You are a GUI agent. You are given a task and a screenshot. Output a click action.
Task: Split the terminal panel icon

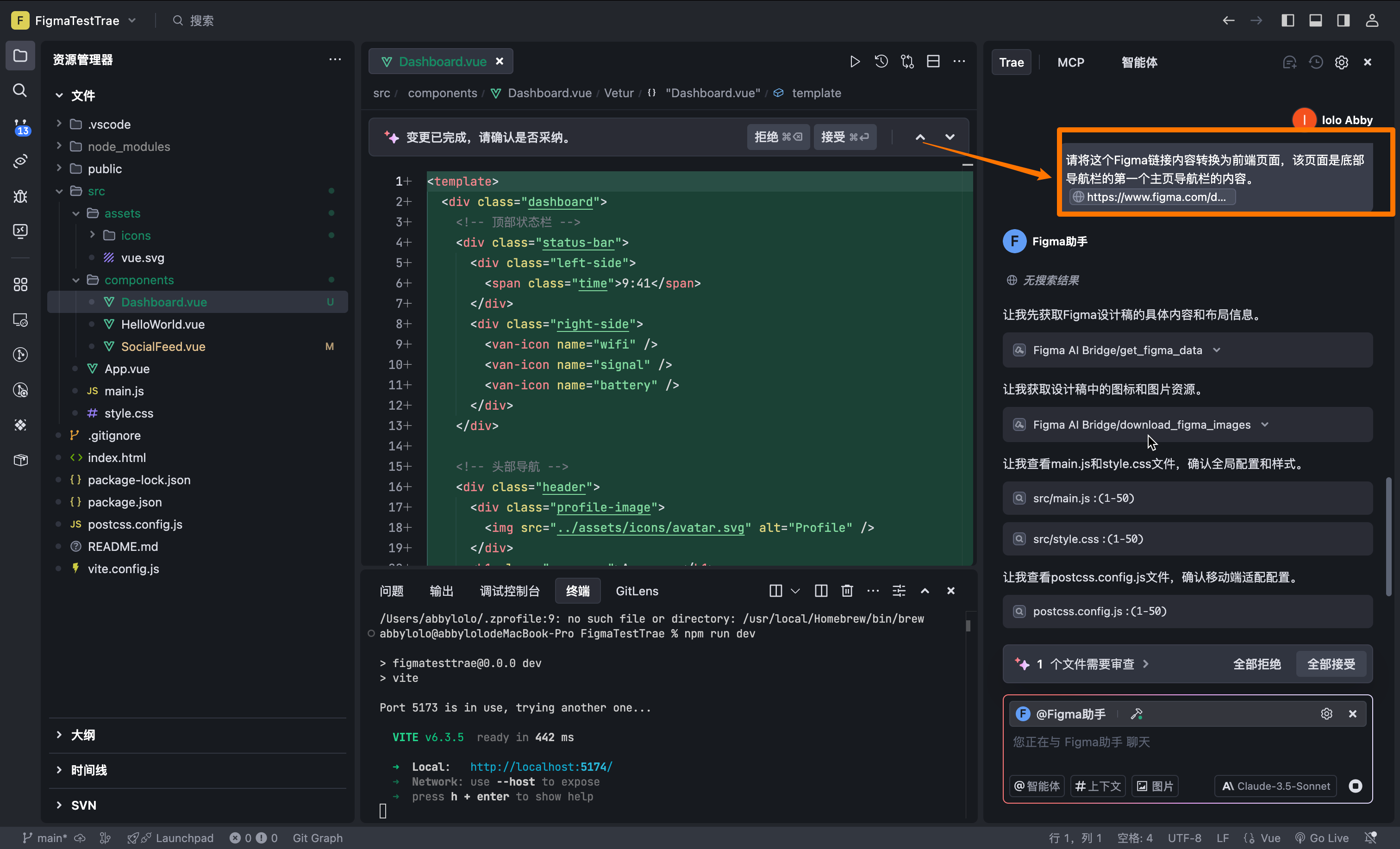[x=821, y=591]
